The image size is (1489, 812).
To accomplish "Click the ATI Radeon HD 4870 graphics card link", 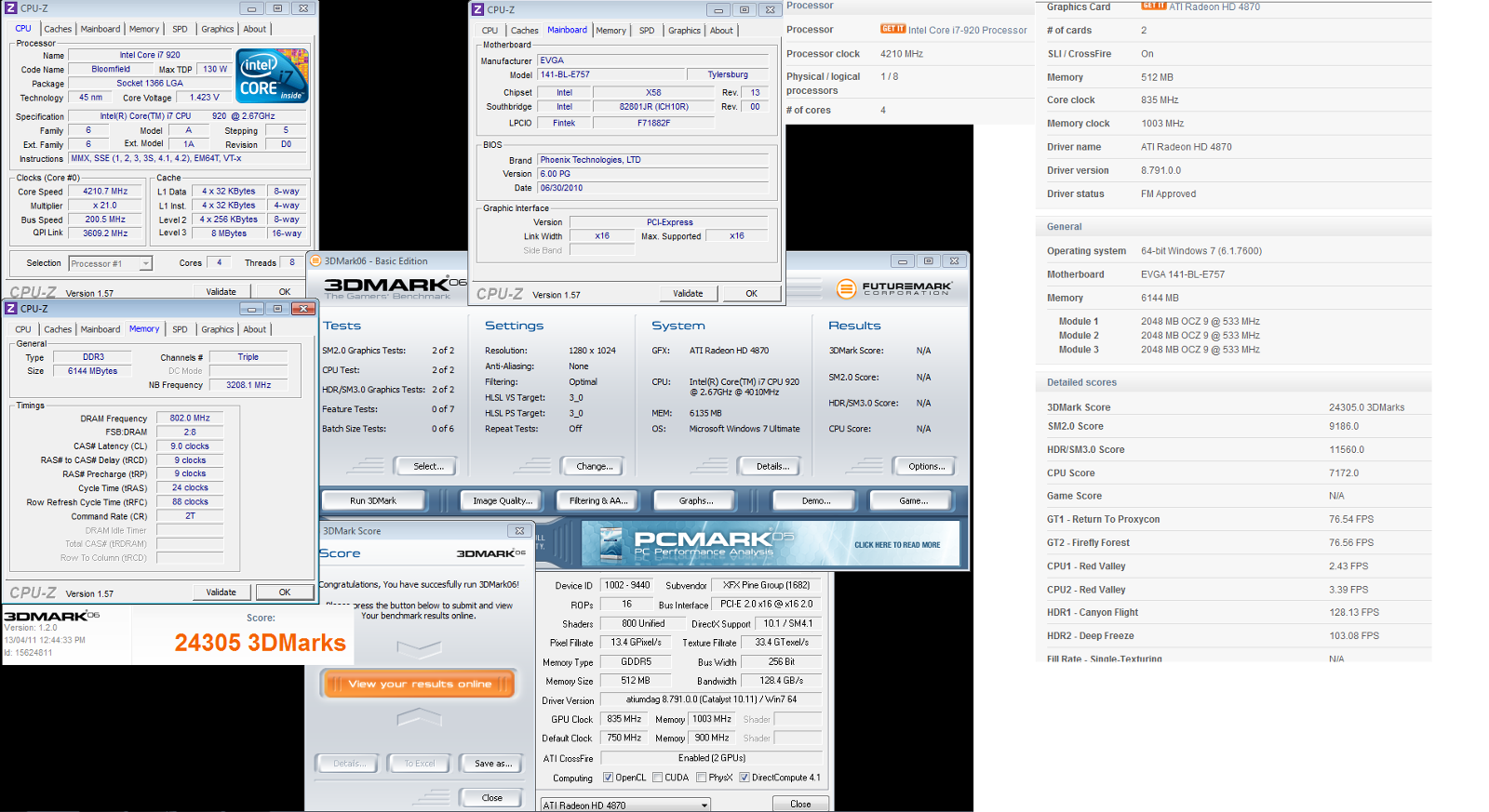I will (1214, 7).
